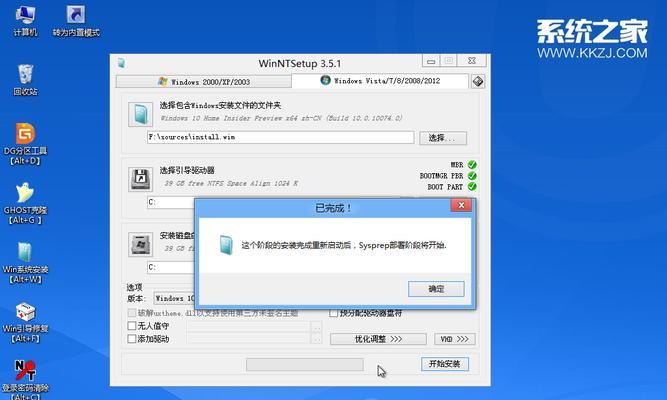
Task: Enable the 添加驱动 checkbox
Action: (132, 339)
